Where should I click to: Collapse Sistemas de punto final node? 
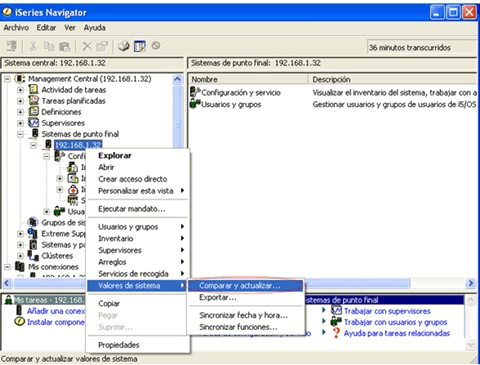pyautogui.click(x=20, y=134)
